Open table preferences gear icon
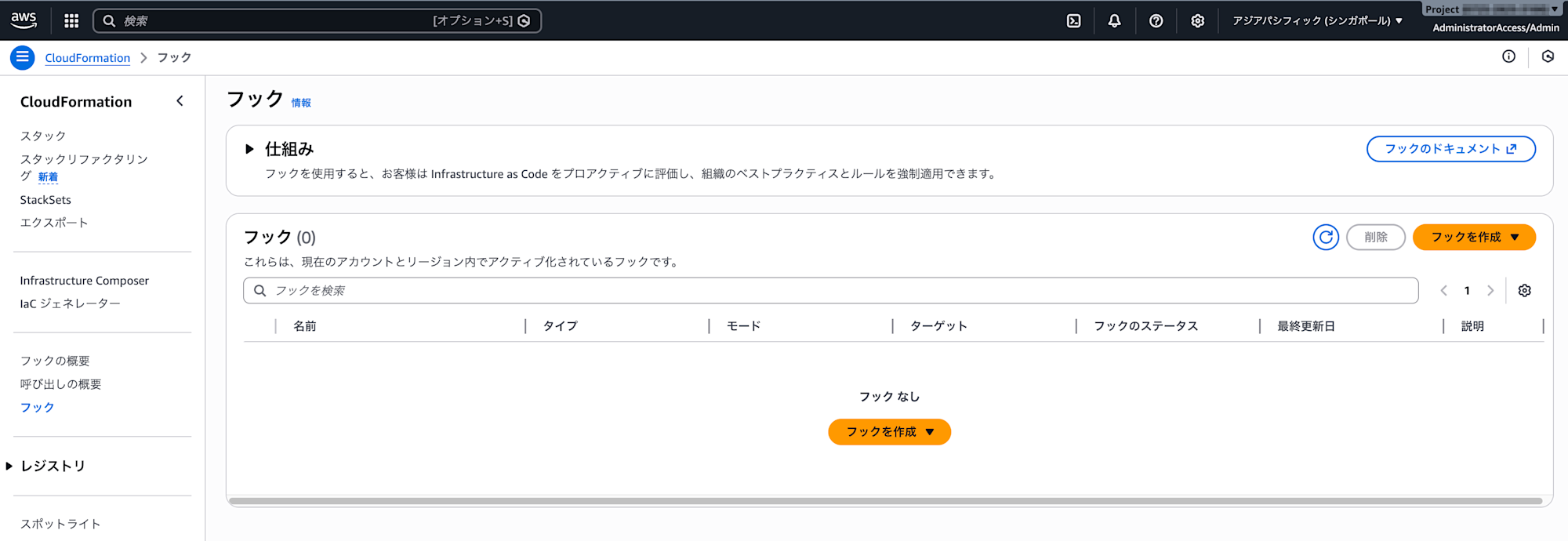The width and height of the screenshot is (1568, 541). [x=1524, y=291]
